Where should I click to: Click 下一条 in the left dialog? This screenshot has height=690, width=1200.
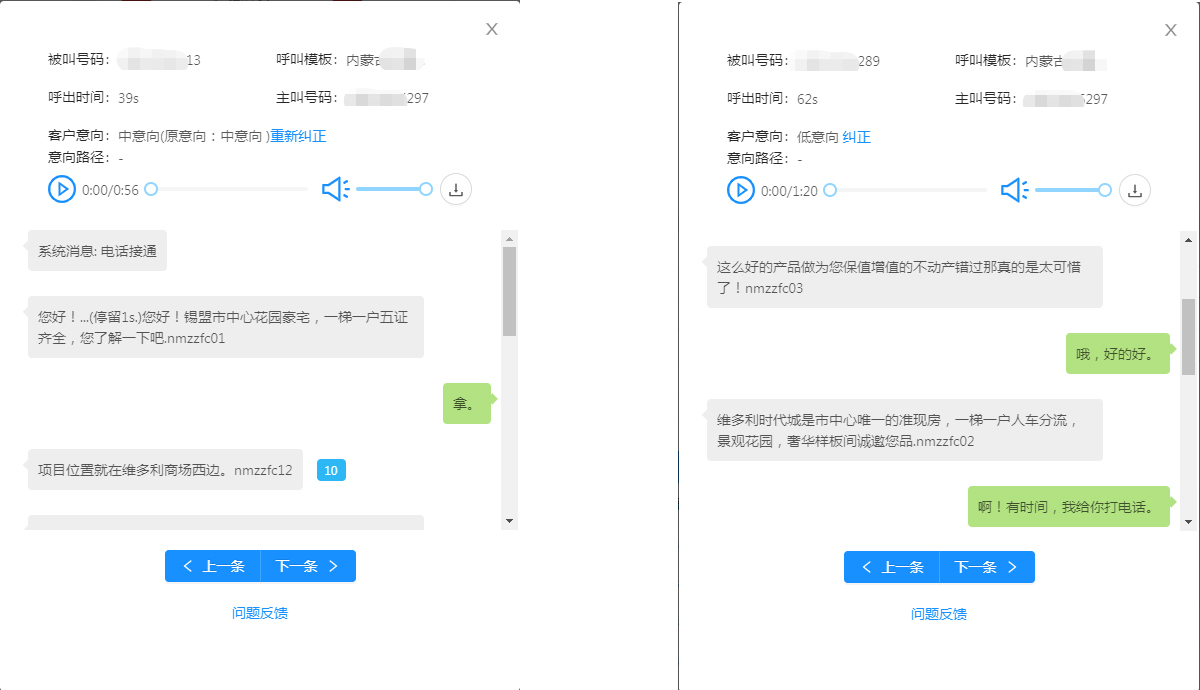(x=308, y=566)
